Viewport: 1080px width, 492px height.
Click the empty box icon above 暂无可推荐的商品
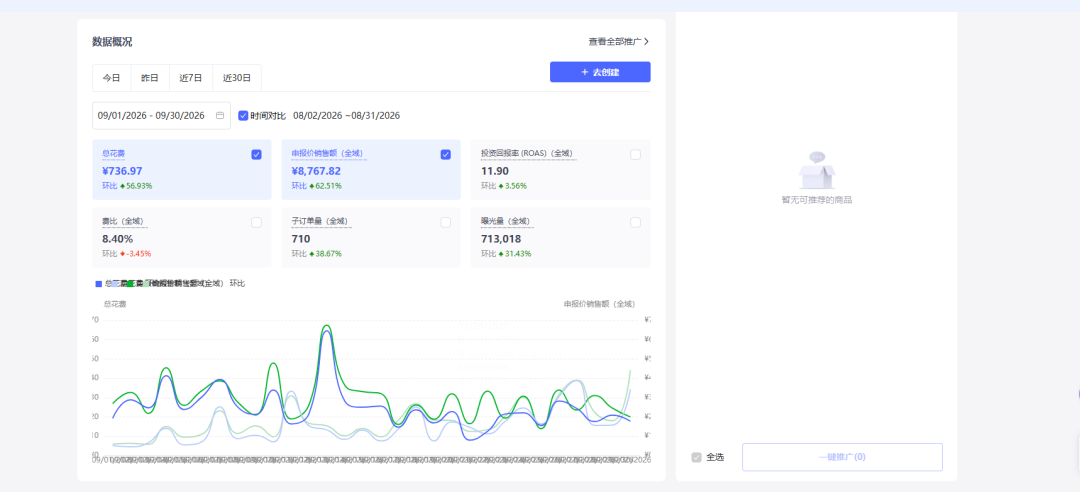(816, 170)
